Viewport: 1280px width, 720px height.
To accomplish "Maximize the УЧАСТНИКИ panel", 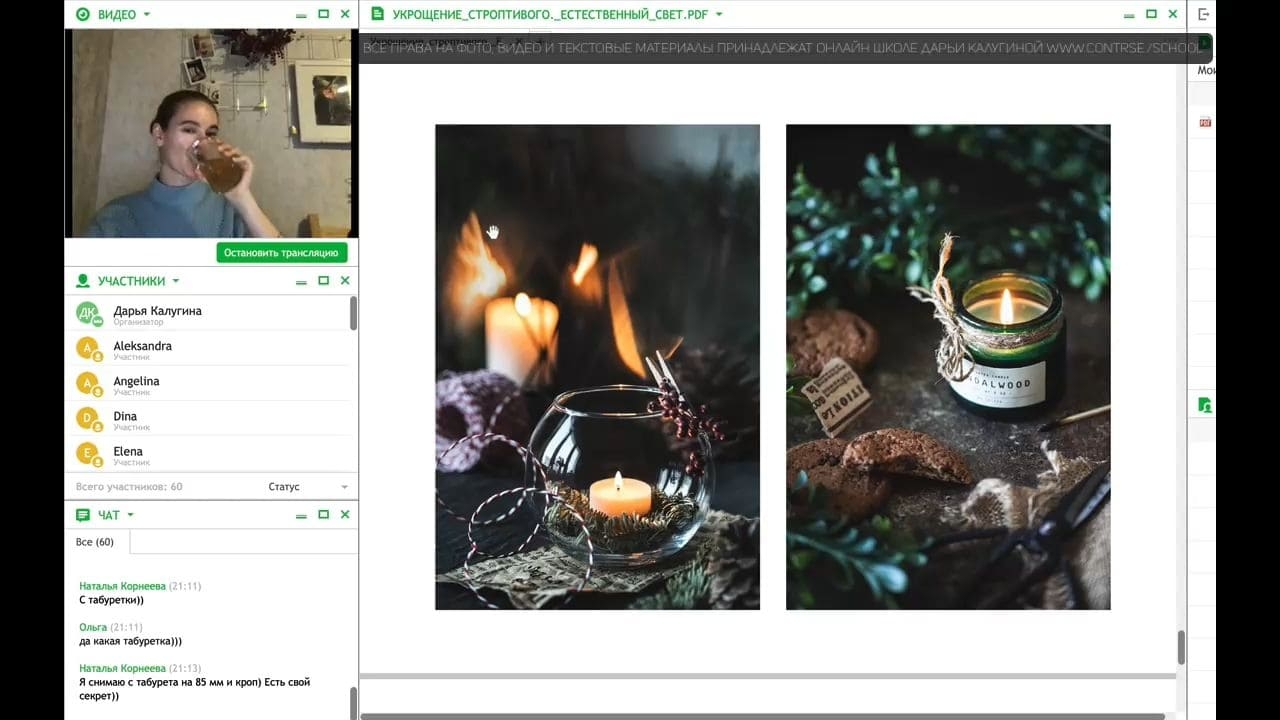I will point(323,281).
